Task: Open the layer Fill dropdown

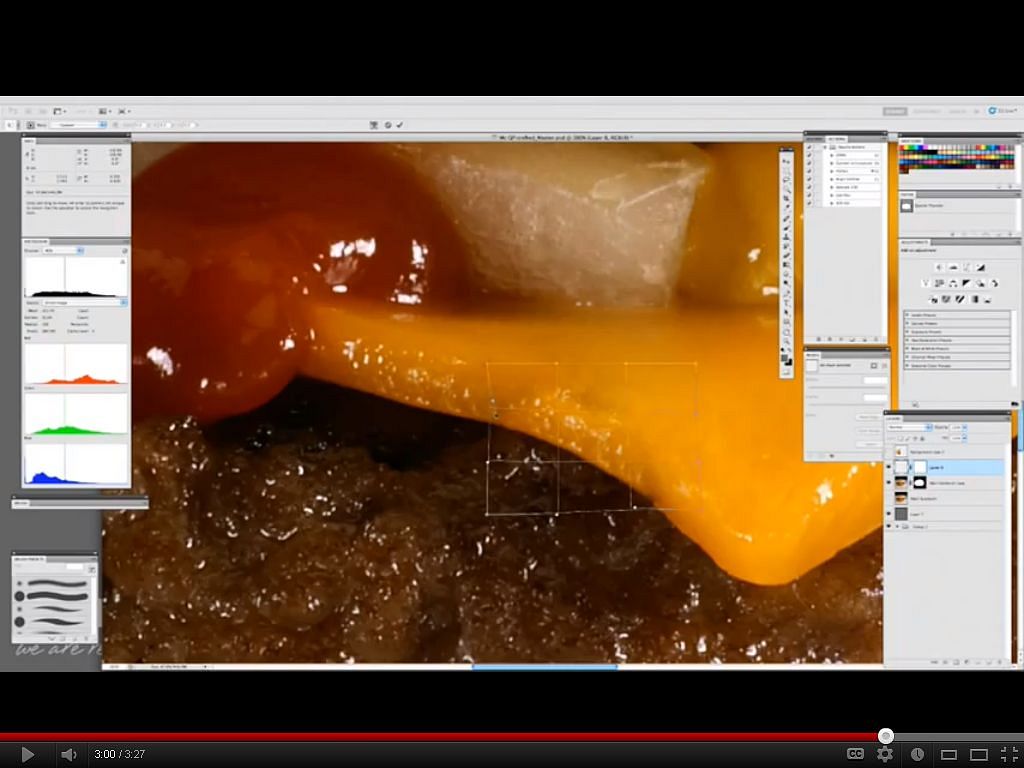Action: (x=965, y=438)
